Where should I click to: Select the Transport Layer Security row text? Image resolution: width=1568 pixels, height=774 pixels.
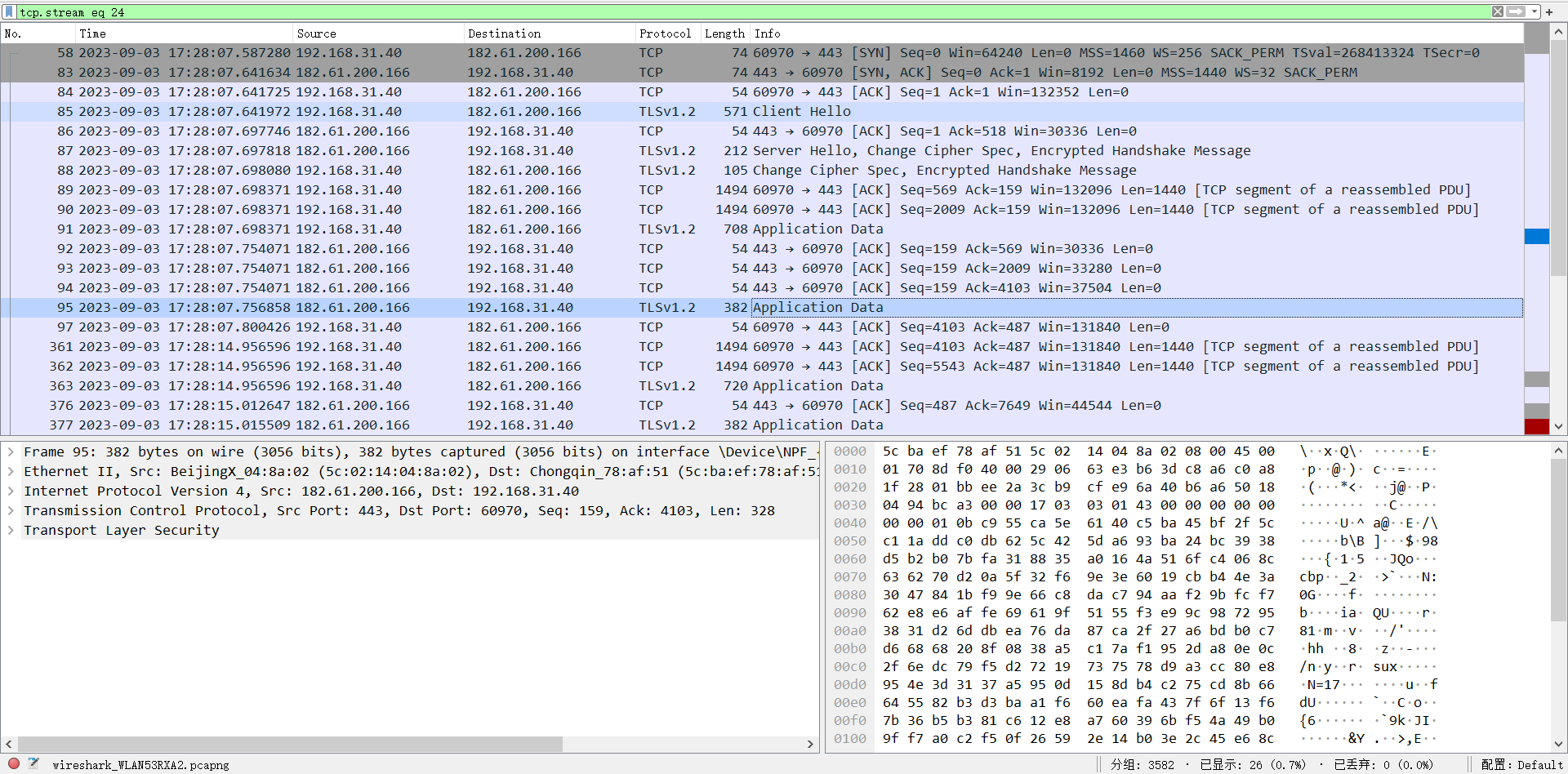[122, 531]
